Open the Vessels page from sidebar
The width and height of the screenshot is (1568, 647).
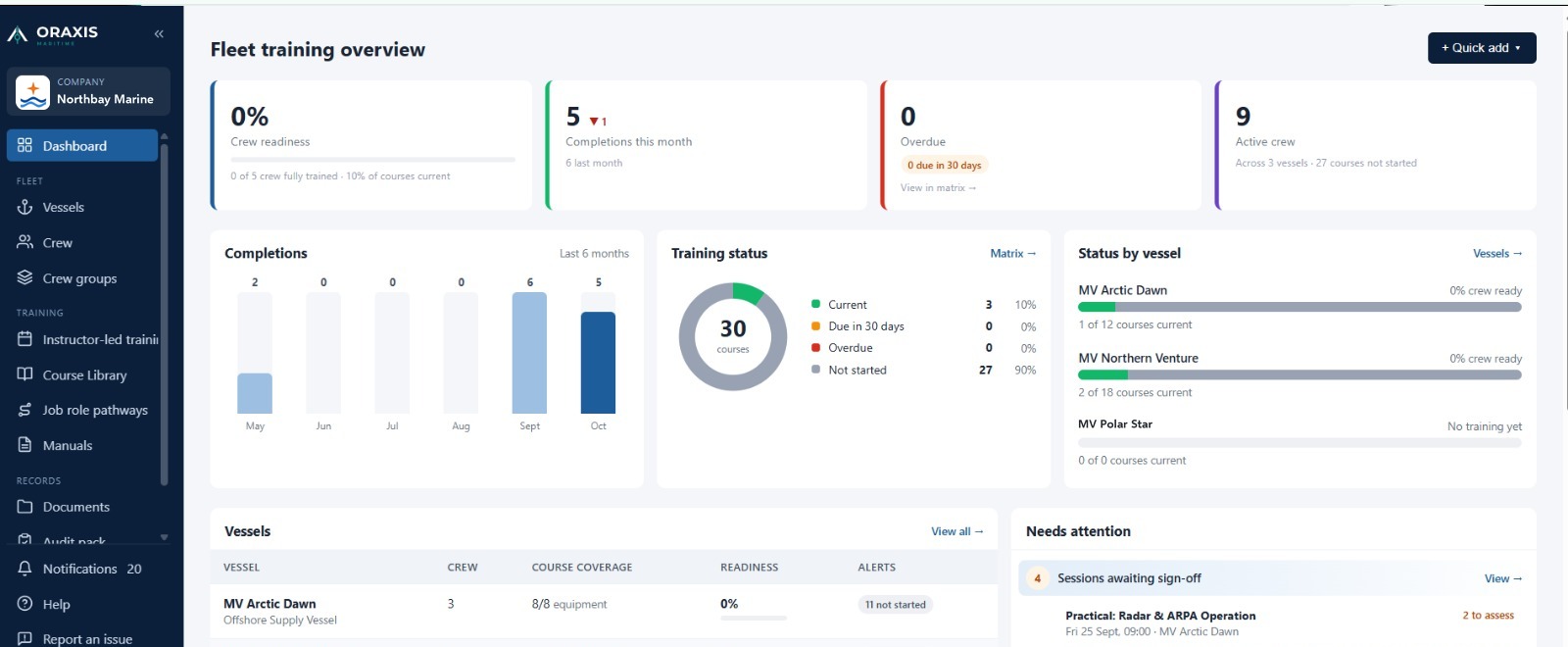82,207
